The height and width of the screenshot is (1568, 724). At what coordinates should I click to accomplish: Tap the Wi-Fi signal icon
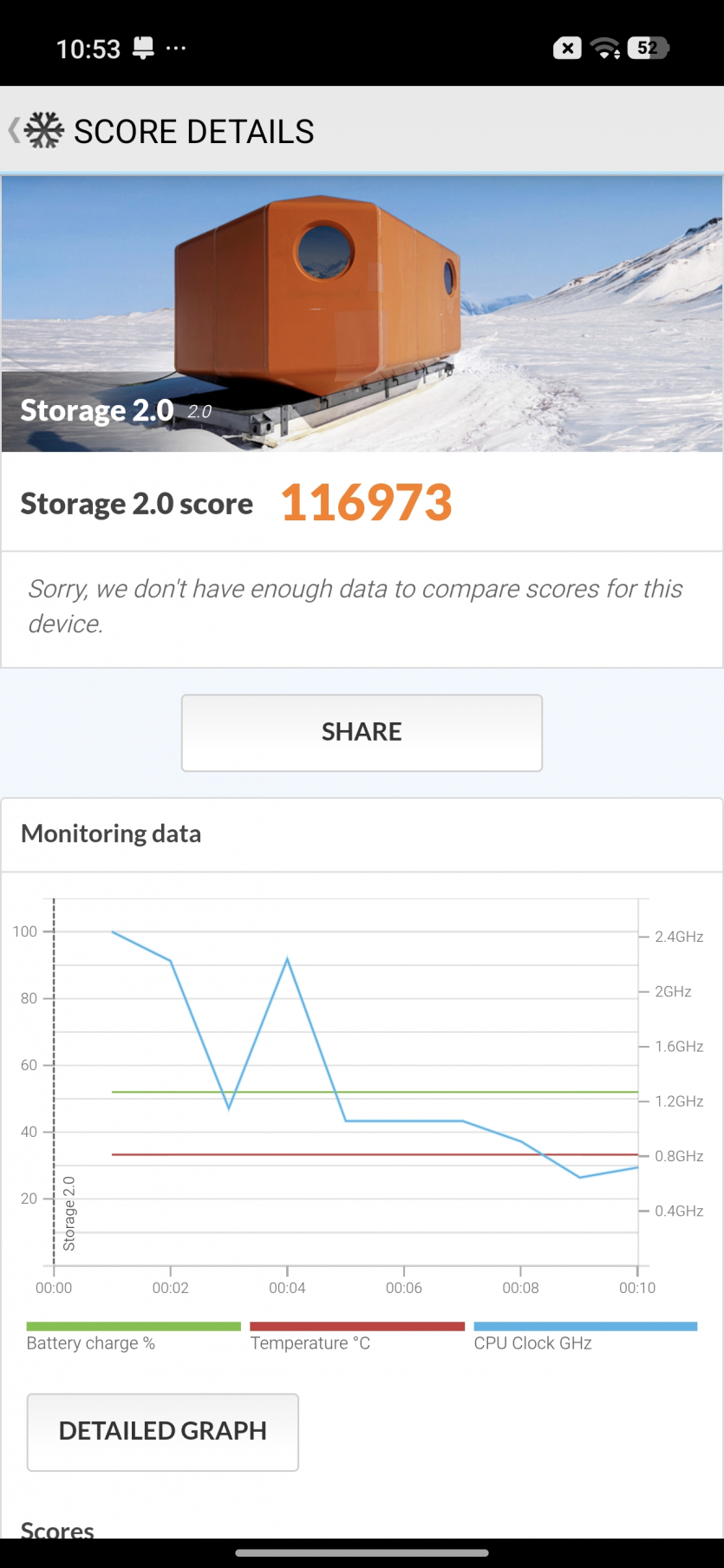[x=604, y=49]
